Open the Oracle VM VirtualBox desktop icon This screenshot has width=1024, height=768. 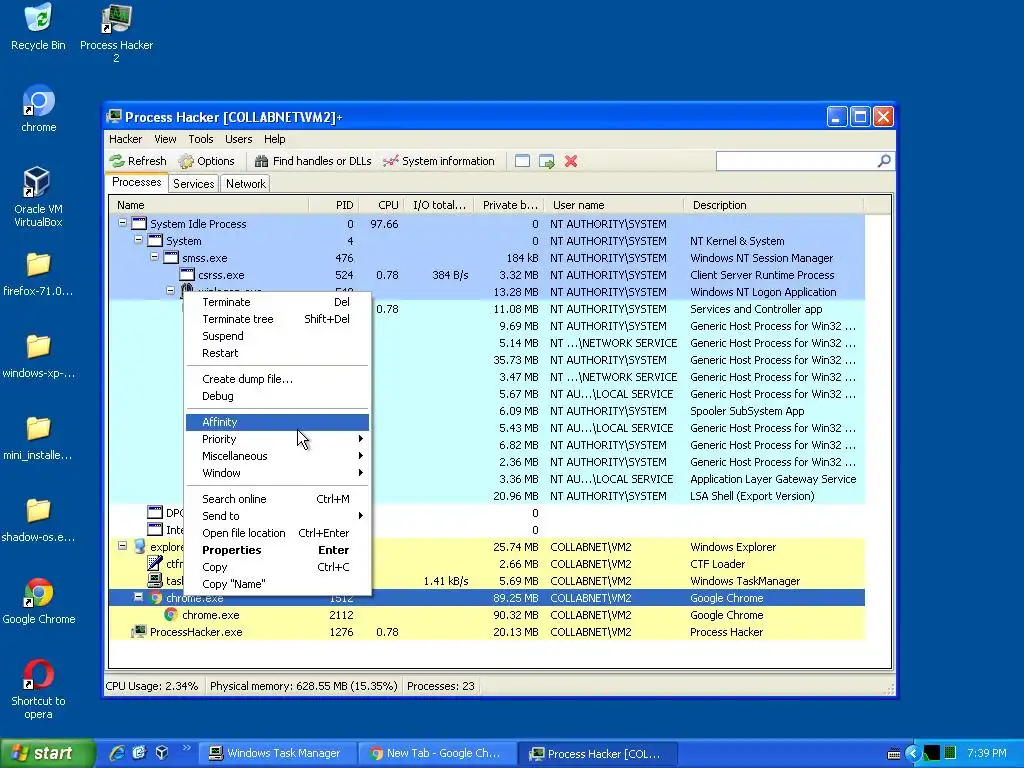(38, 197)
